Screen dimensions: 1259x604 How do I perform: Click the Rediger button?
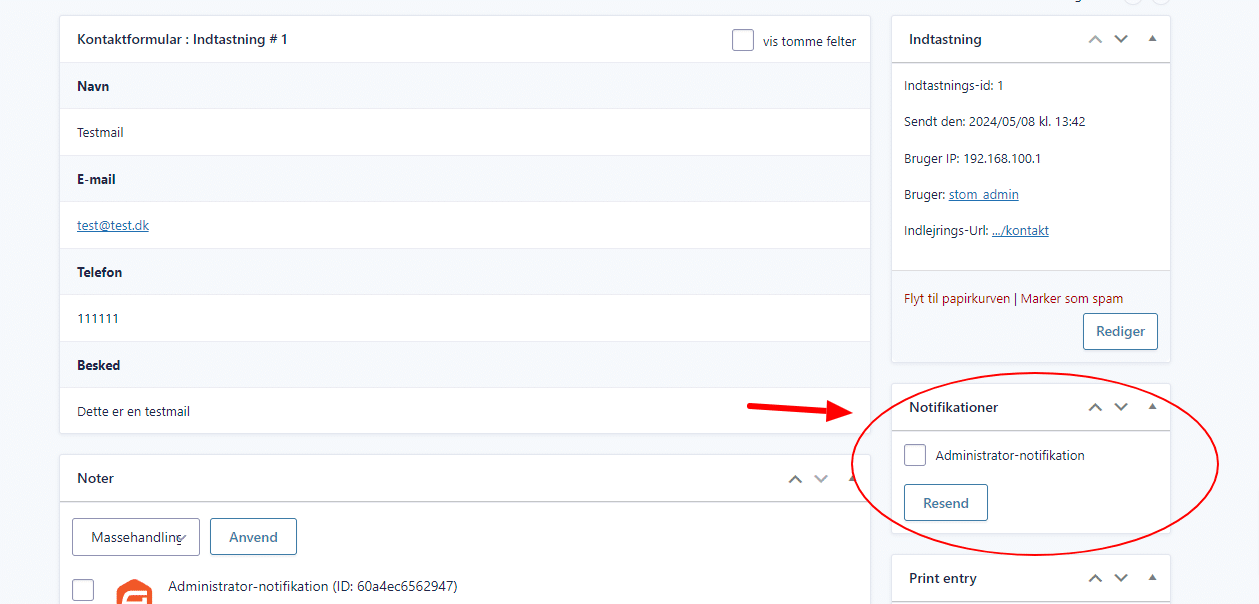(x=1120, y=331)
